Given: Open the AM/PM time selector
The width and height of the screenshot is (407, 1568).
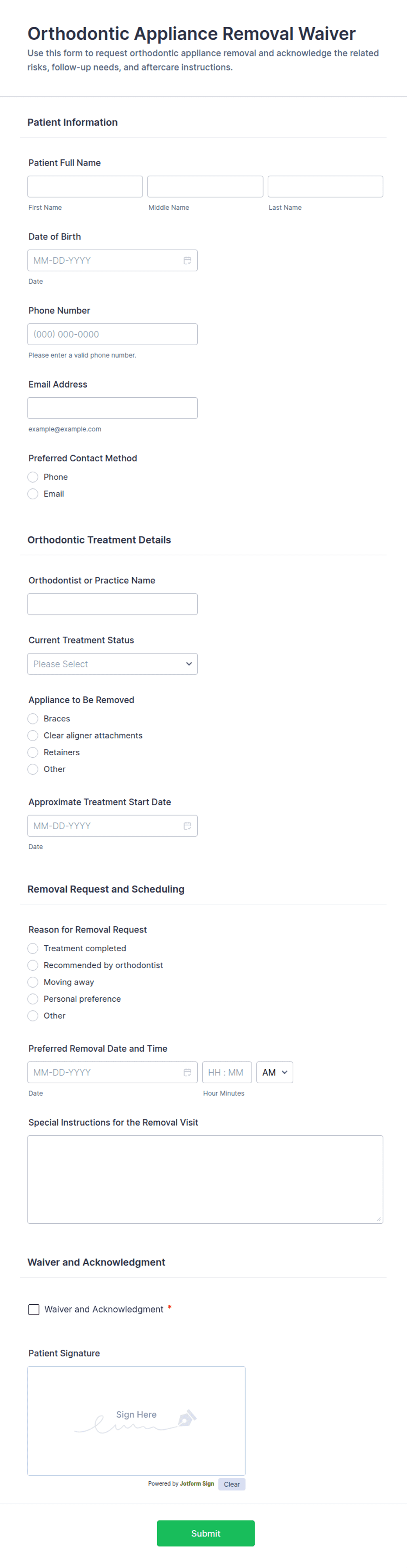Looking at the screenshot, I should tap(274, 1072).
